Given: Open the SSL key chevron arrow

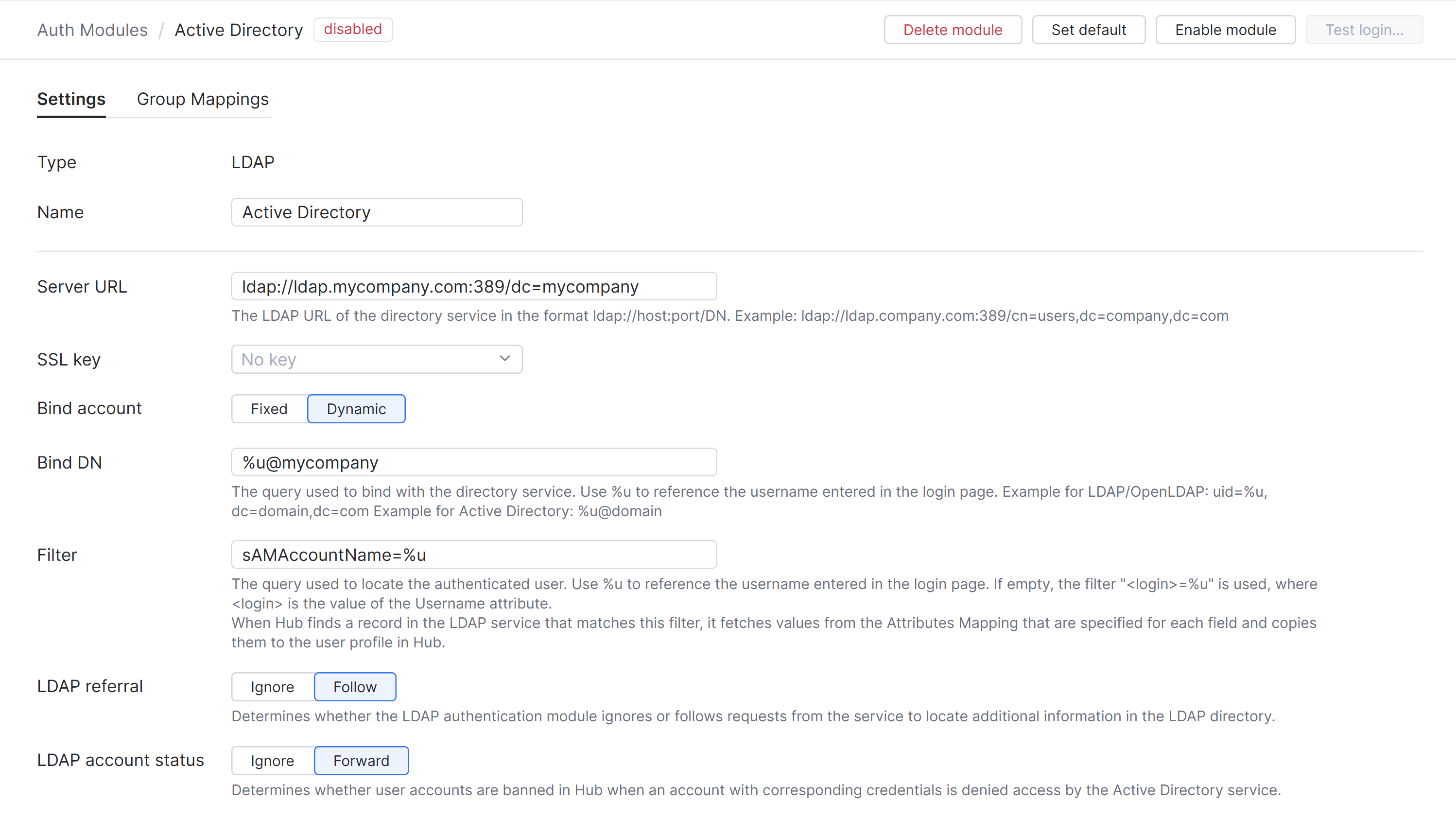Looking at the screenshot, I should (x=503, y=359).
